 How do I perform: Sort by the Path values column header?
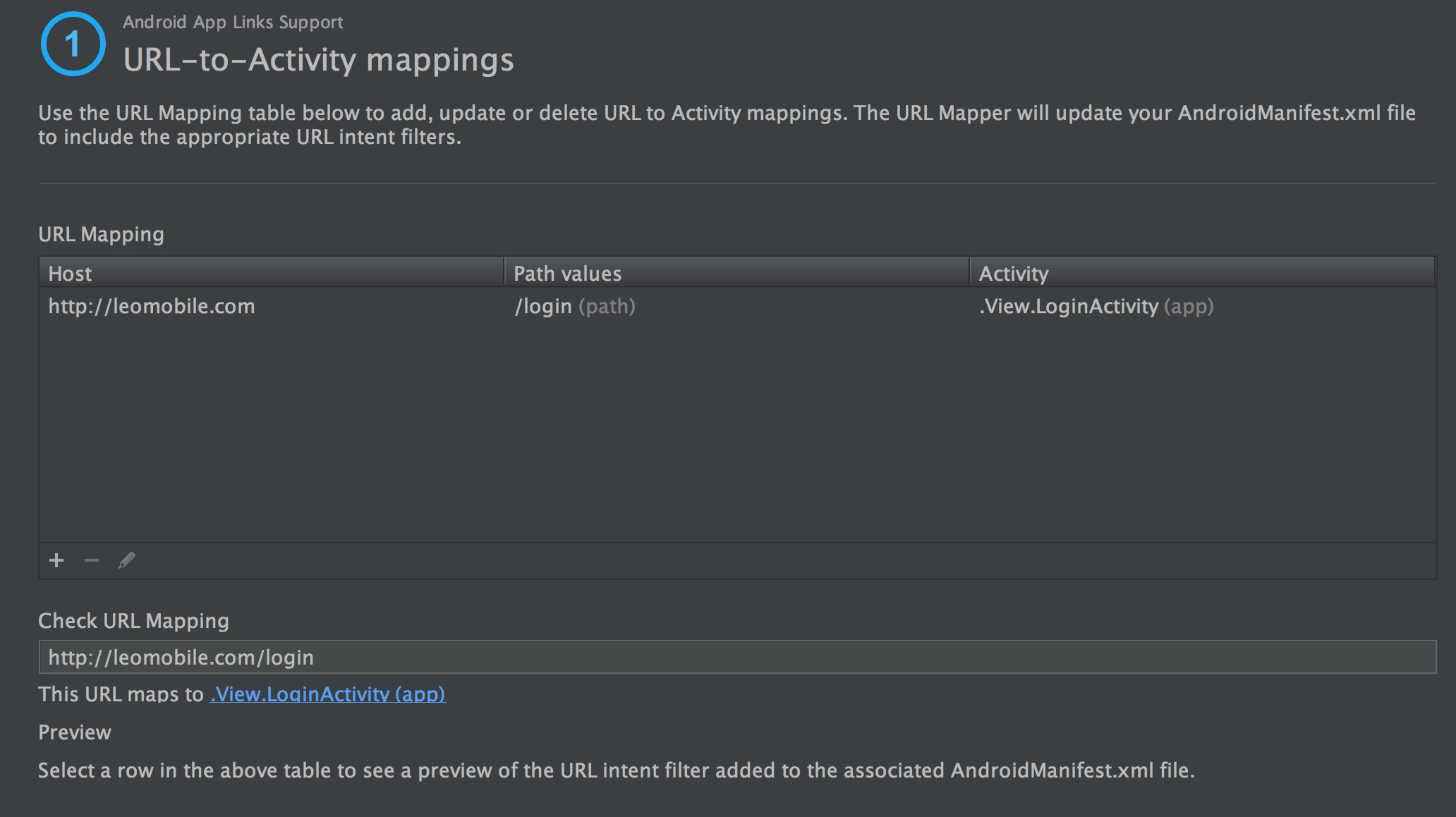pyautogui.click(x=736, y=273)
